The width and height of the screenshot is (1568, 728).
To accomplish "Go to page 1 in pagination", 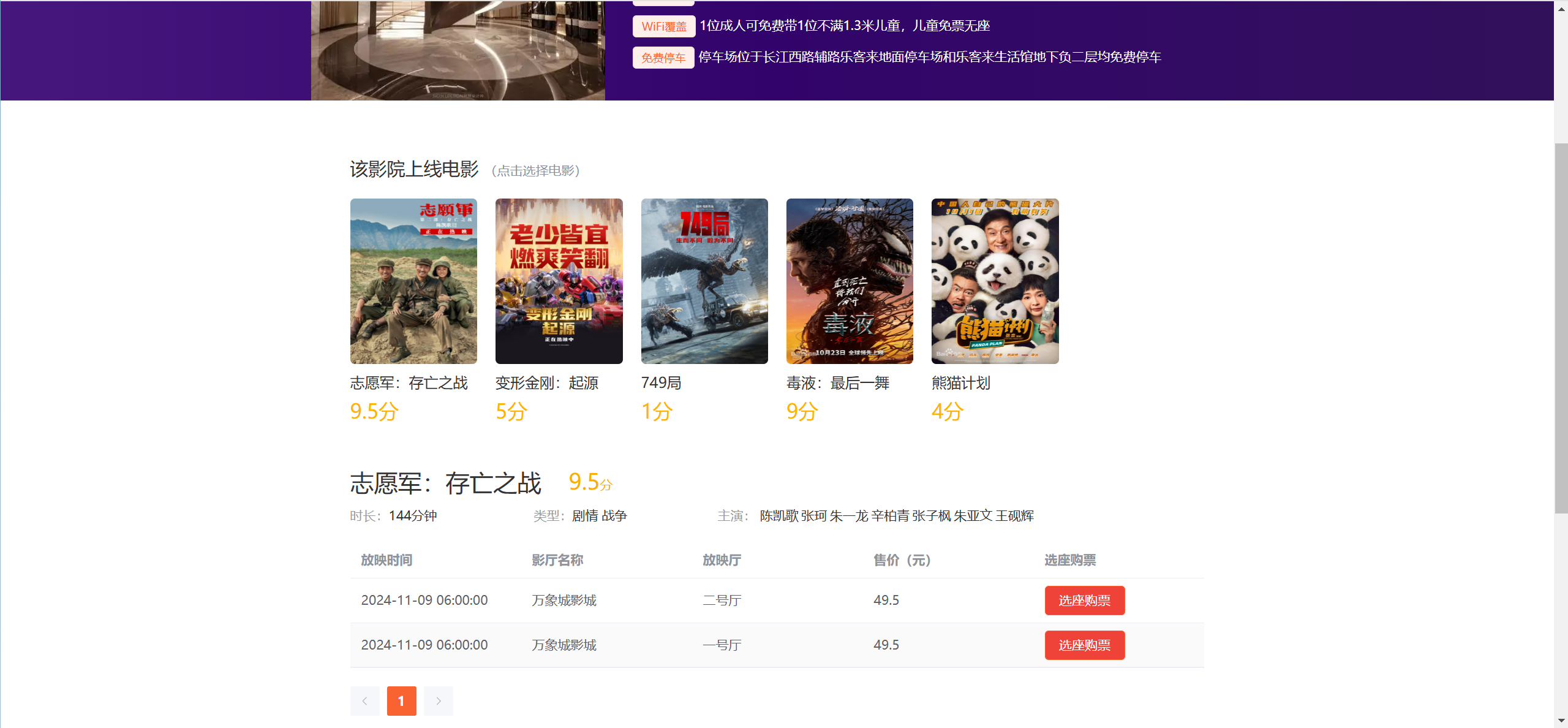I will coord(401,701).
